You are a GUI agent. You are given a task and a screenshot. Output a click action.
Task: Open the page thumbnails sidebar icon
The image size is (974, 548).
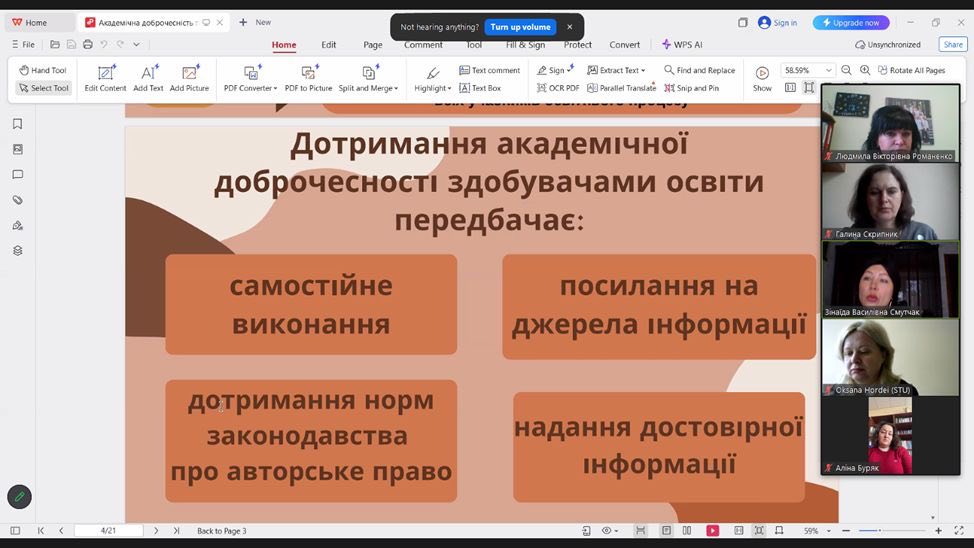17,149
